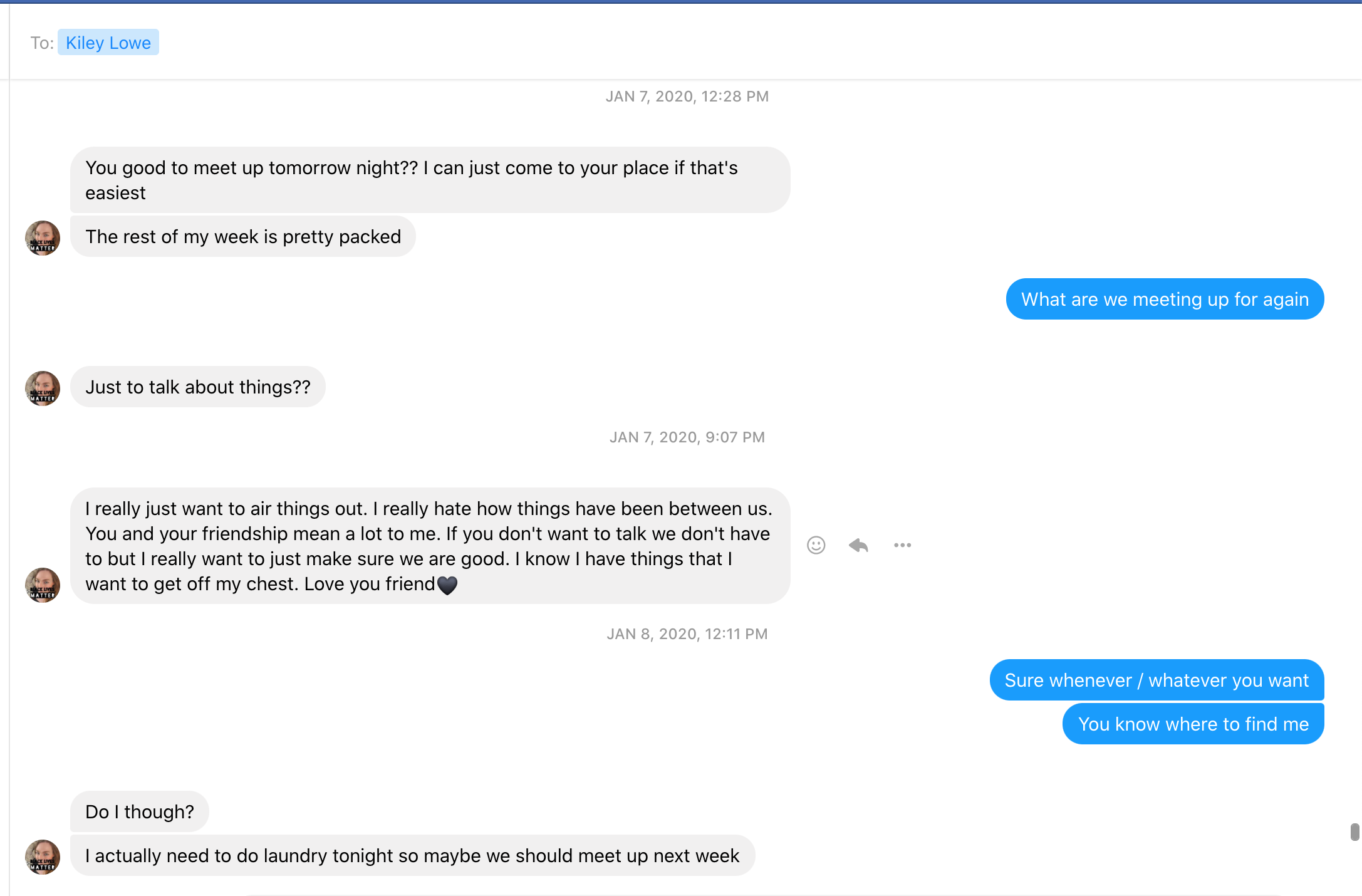Click the reply arrow icon
Viewport: 1362px width, 896px height.
pos(858,545)
